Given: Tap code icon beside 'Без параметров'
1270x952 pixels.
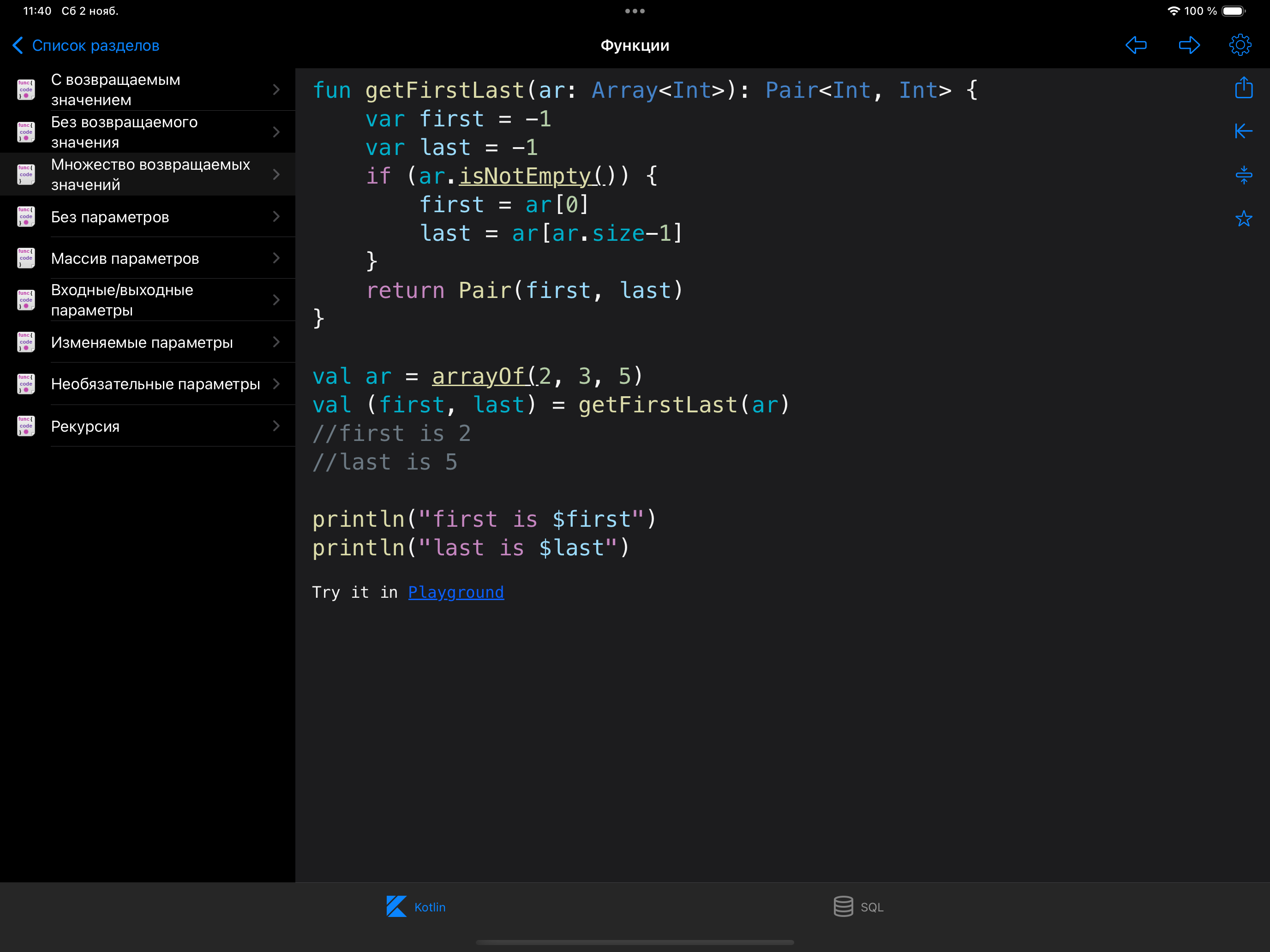Looking at the screenshot, I should point(26,216).
